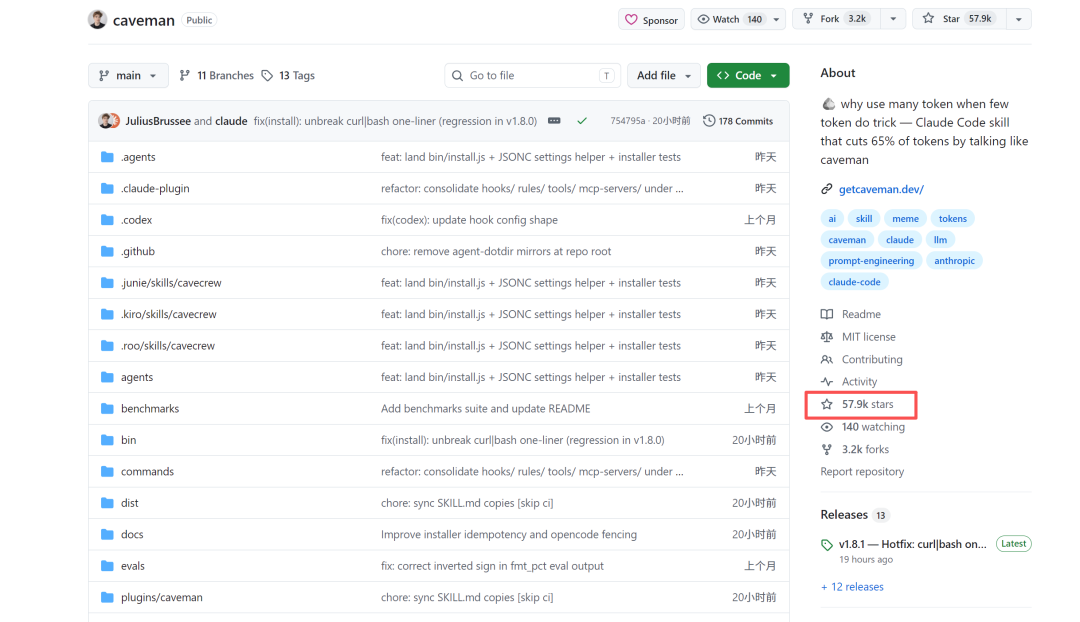Open the .codex hook config commit message
Image resolution: width=1080 pixels, height=622 pixels.
(469, 220)
